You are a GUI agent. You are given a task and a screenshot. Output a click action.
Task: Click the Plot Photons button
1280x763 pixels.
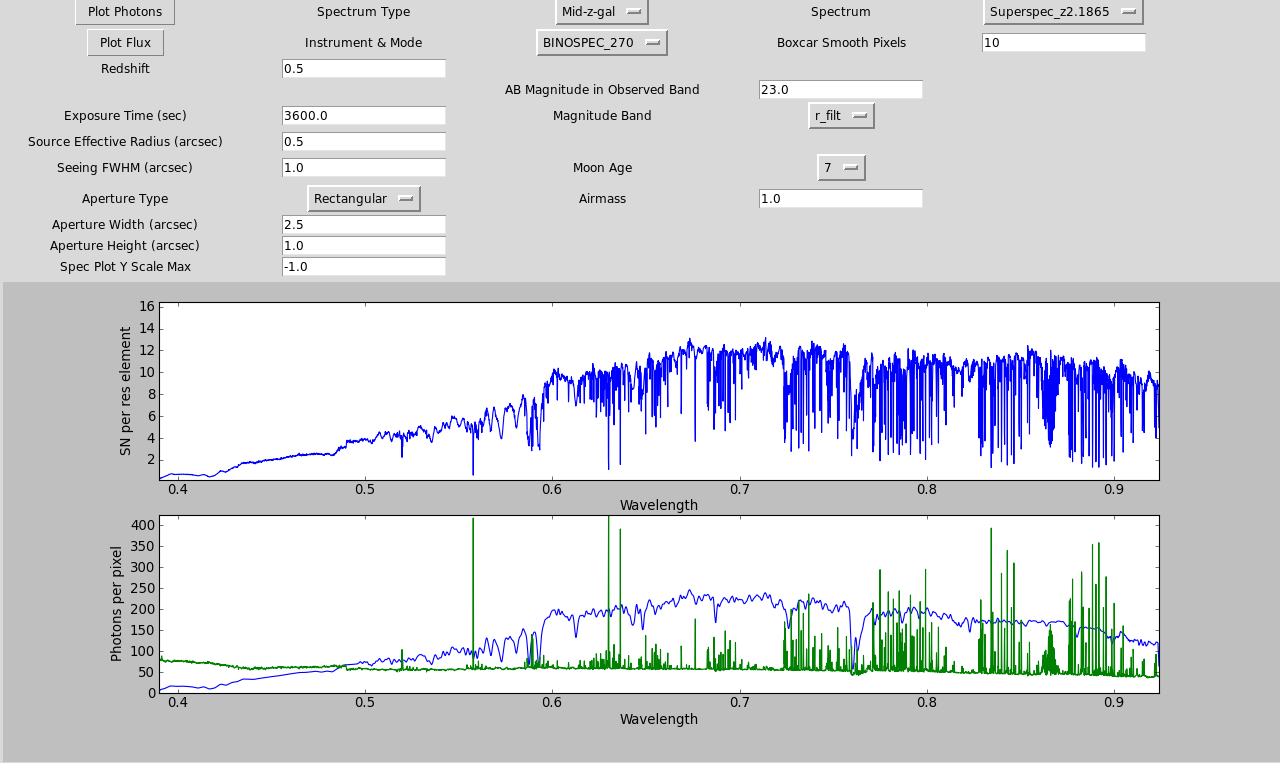[125, 12]
